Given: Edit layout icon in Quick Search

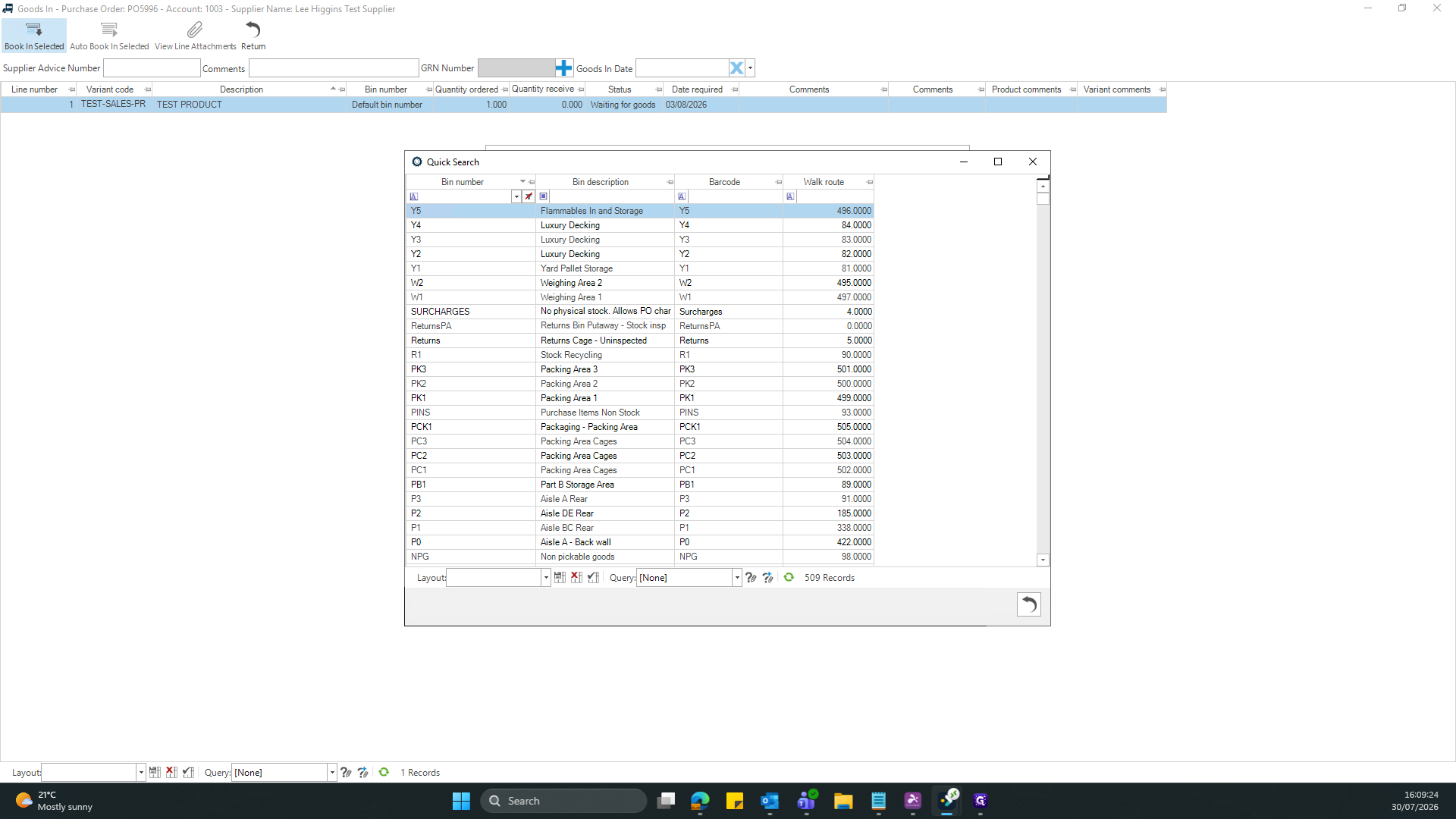Looking at the screenshot, I should click(593, 578).
